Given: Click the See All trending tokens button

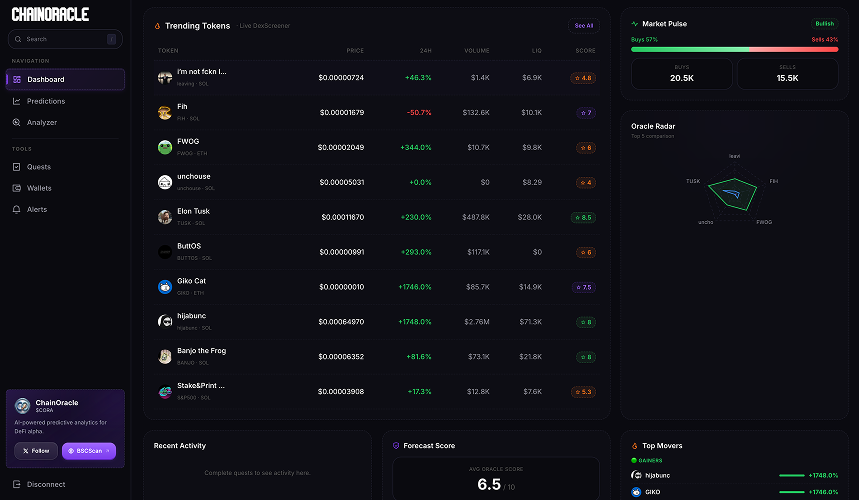Looking at the screenshot, I should coord(583,26).
